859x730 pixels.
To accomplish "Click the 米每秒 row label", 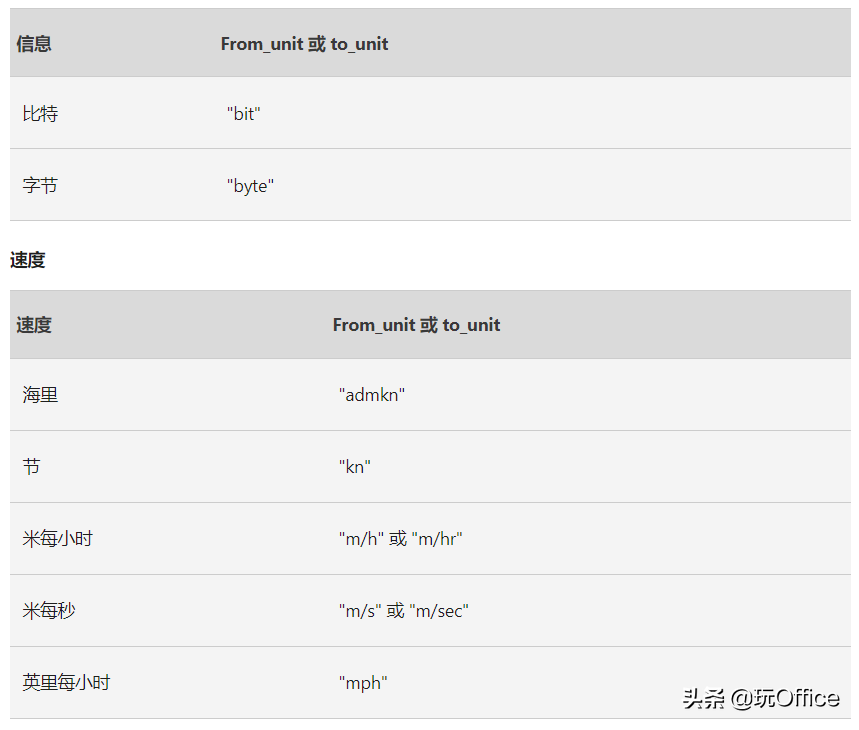I will point(49,611).
